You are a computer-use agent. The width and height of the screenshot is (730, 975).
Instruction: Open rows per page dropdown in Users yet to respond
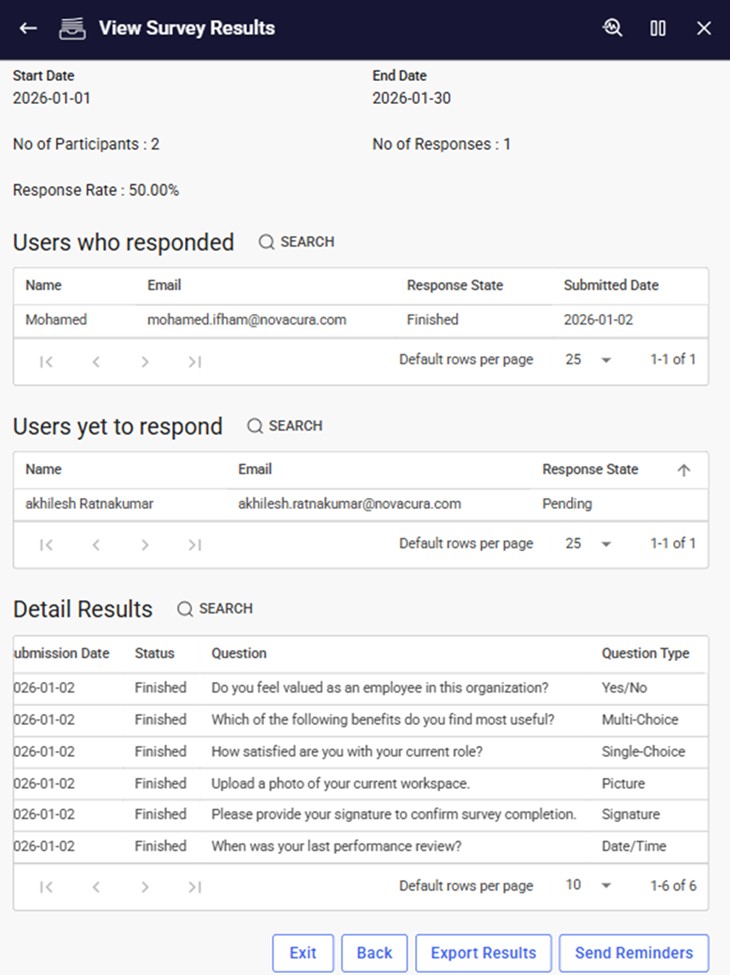[587, 544]
